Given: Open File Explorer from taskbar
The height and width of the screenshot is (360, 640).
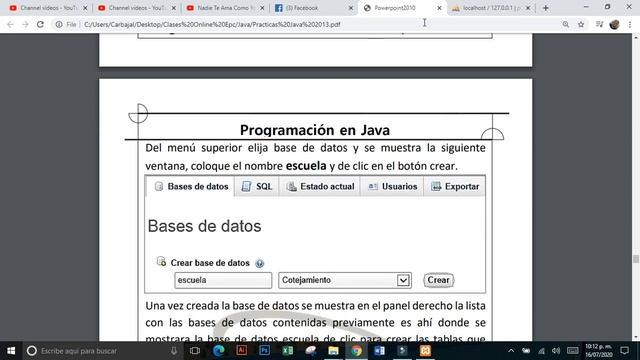Looking at the screenshot, I should pos(333,351).
